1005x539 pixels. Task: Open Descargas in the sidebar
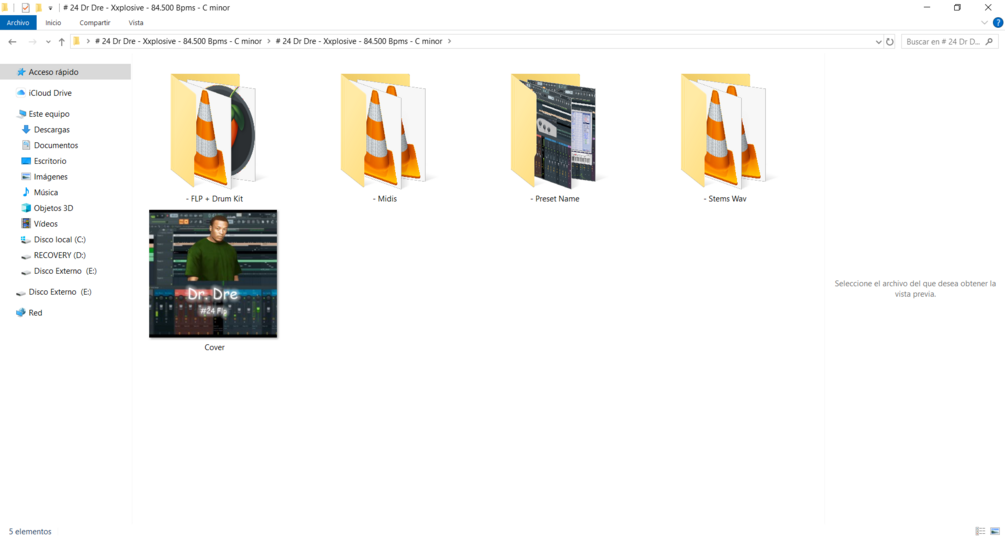point(52,129)
